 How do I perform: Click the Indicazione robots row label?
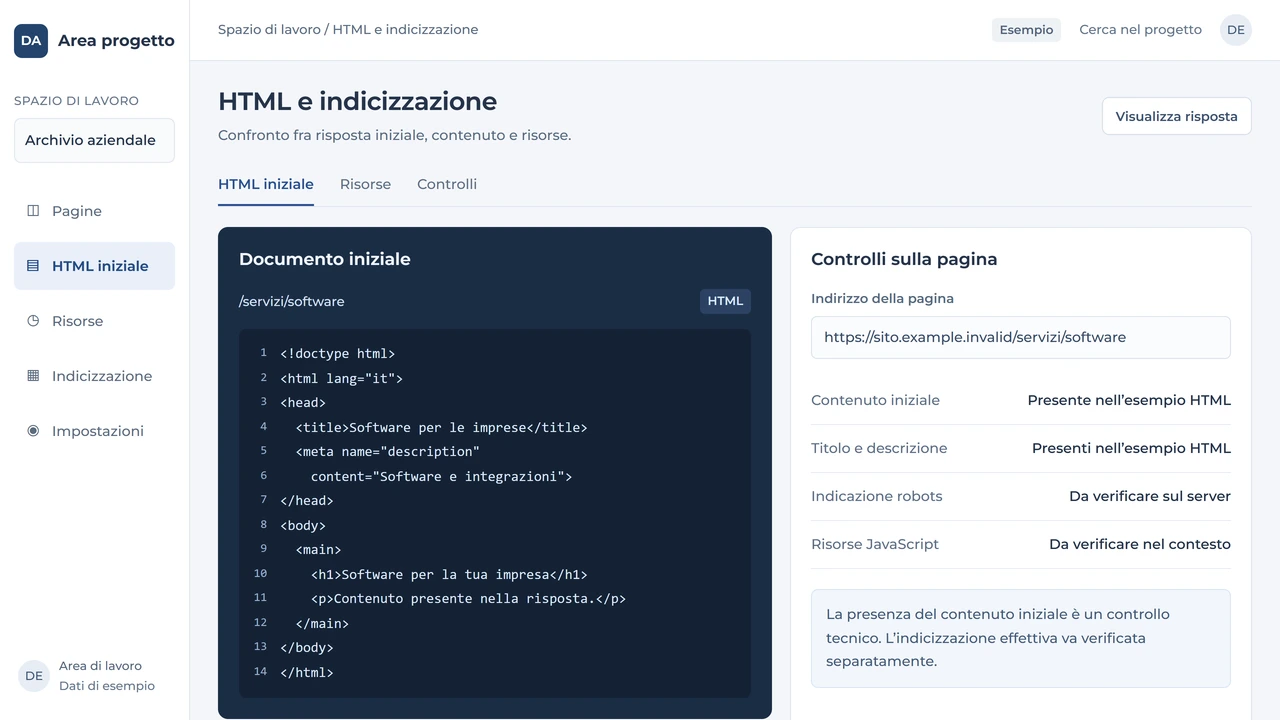point(876,496)
